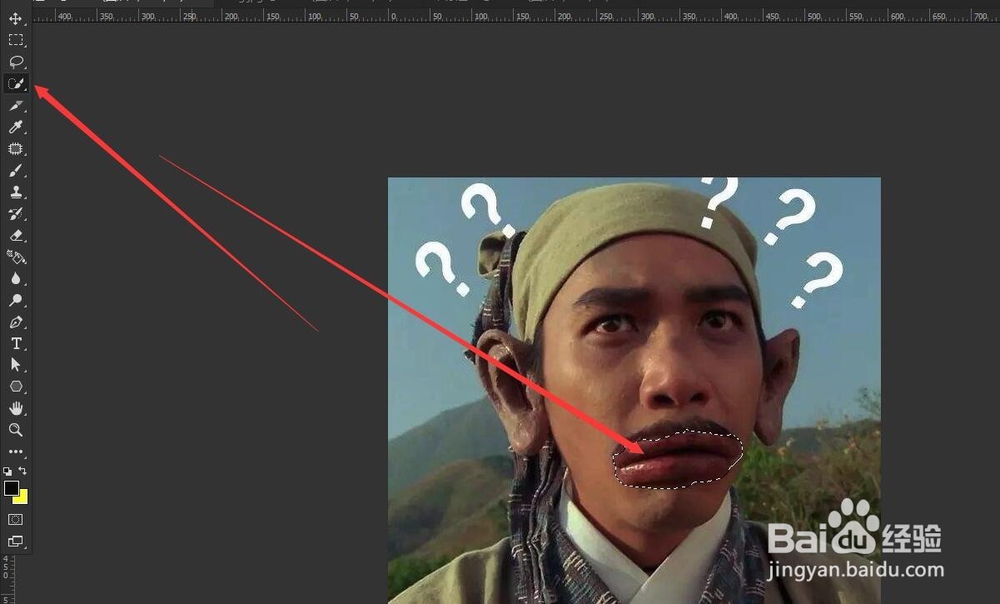1000x604 pixels.
Task: Select the Dodge tool
Action: (15, 300)
